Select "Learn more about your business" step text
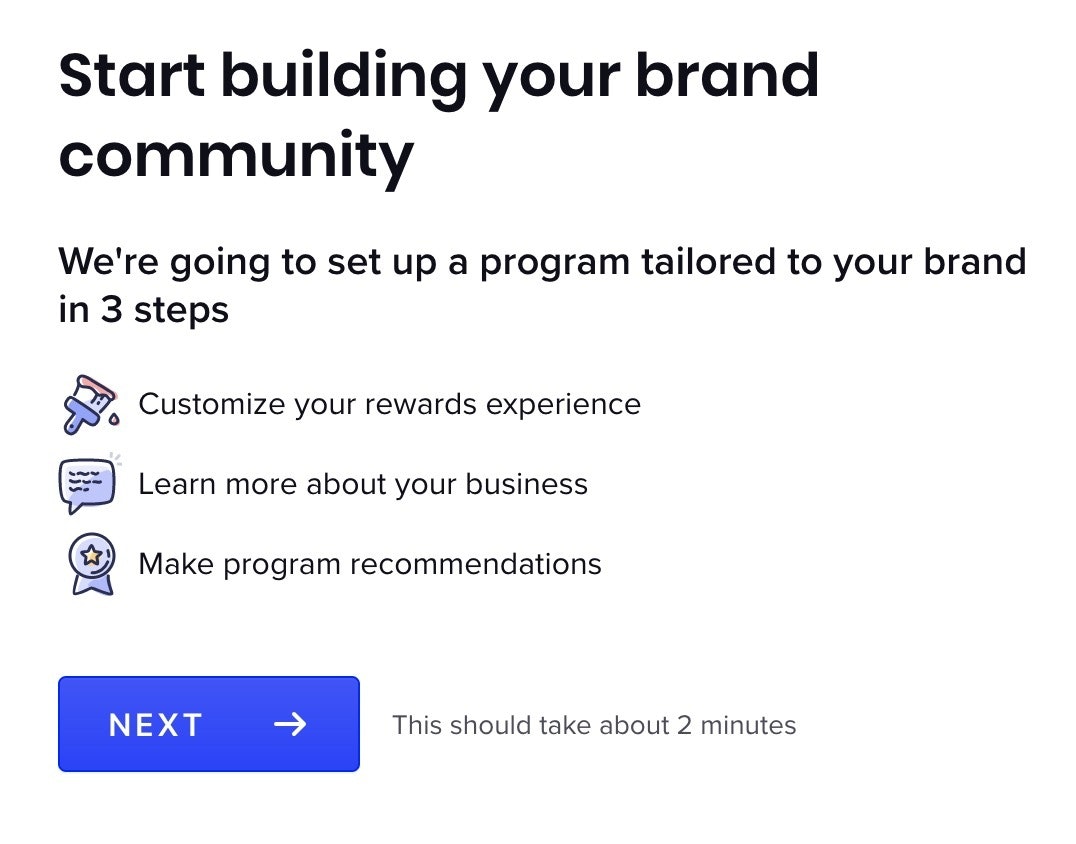Viewport: 1076px width, 844px height. (x=363, y=484)
